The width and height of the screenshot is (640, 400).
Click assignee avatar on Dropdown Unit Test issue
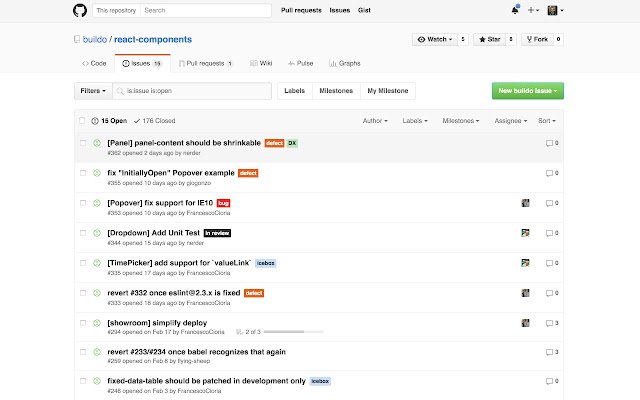525,233
